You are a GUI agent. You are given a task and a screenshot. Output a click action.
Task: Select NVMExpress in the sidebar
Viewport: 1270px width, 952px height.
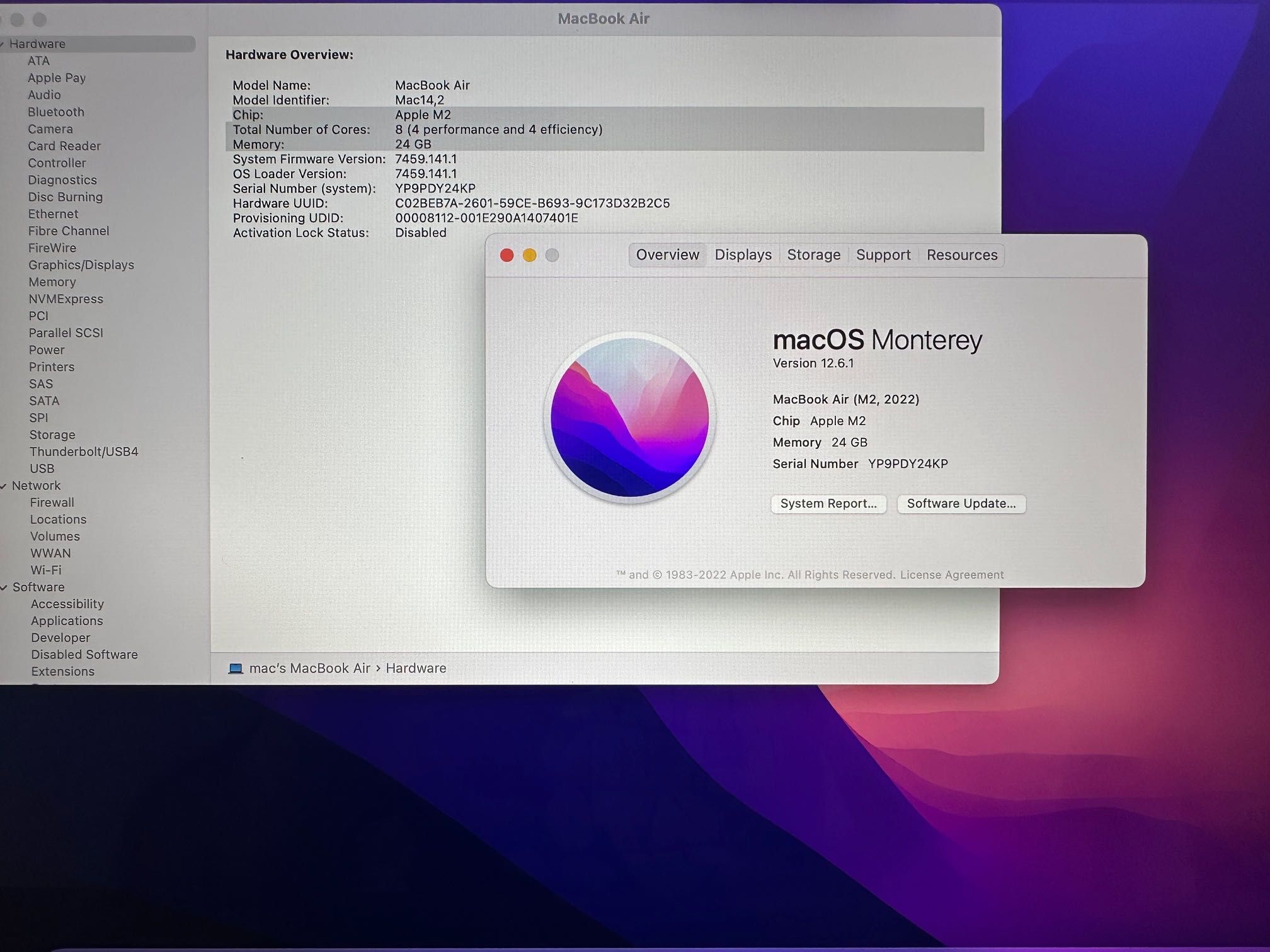(66, 299)
